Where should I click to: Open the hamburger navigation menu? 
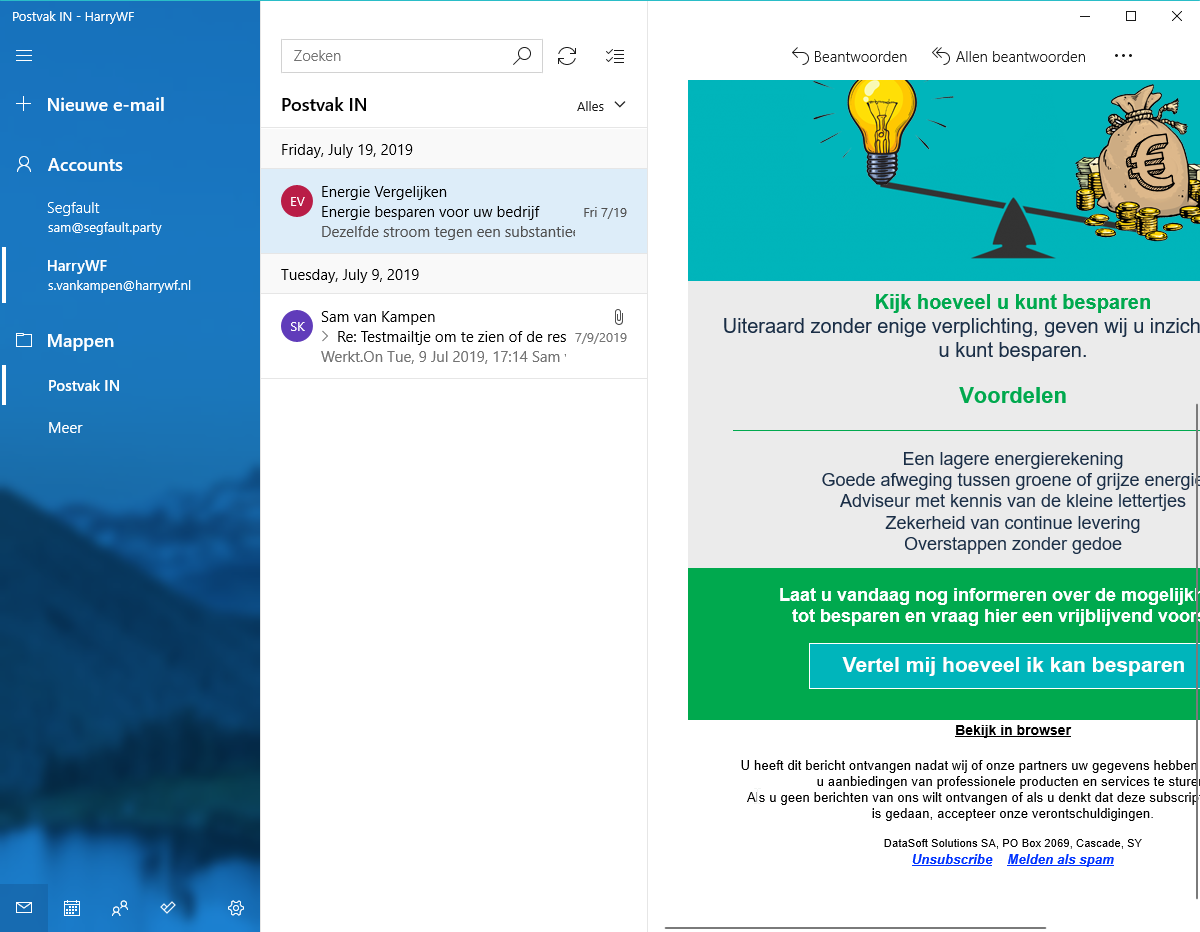24,56
